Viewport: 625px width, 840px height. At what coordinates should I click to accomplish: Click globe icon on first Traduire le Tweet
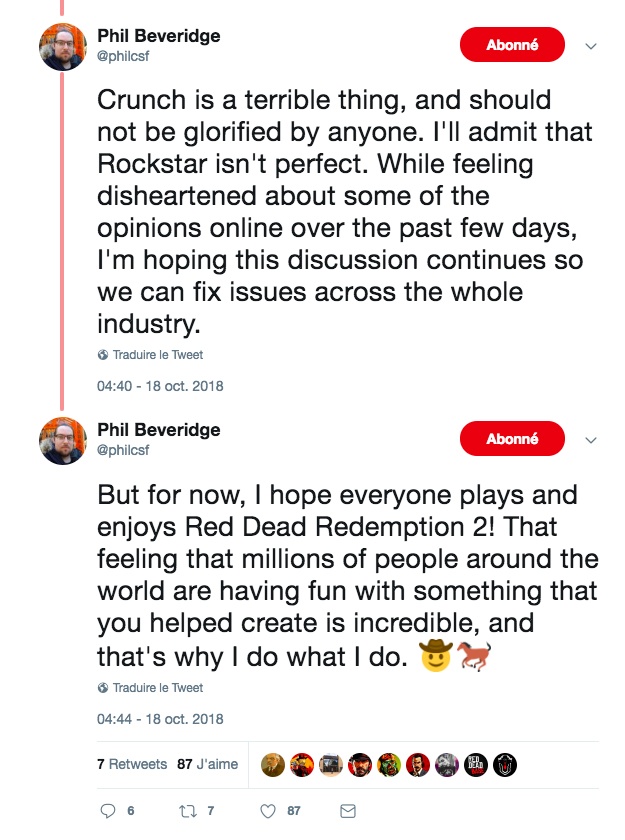pyautogui.click(x=103, y=355)
